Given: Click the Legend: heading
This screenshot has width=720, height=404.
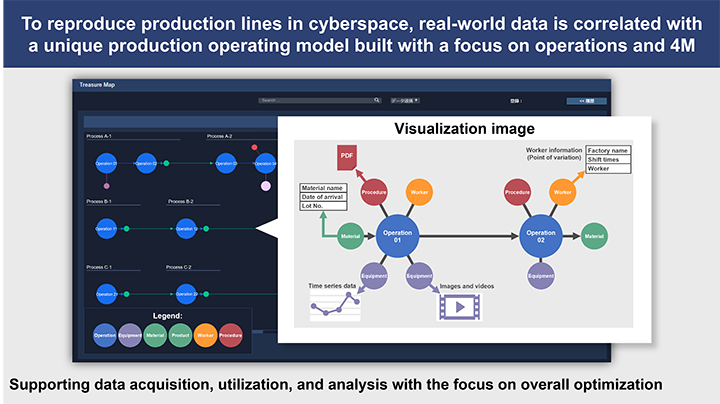Looking at the screenshot, I should click(168, 316).
